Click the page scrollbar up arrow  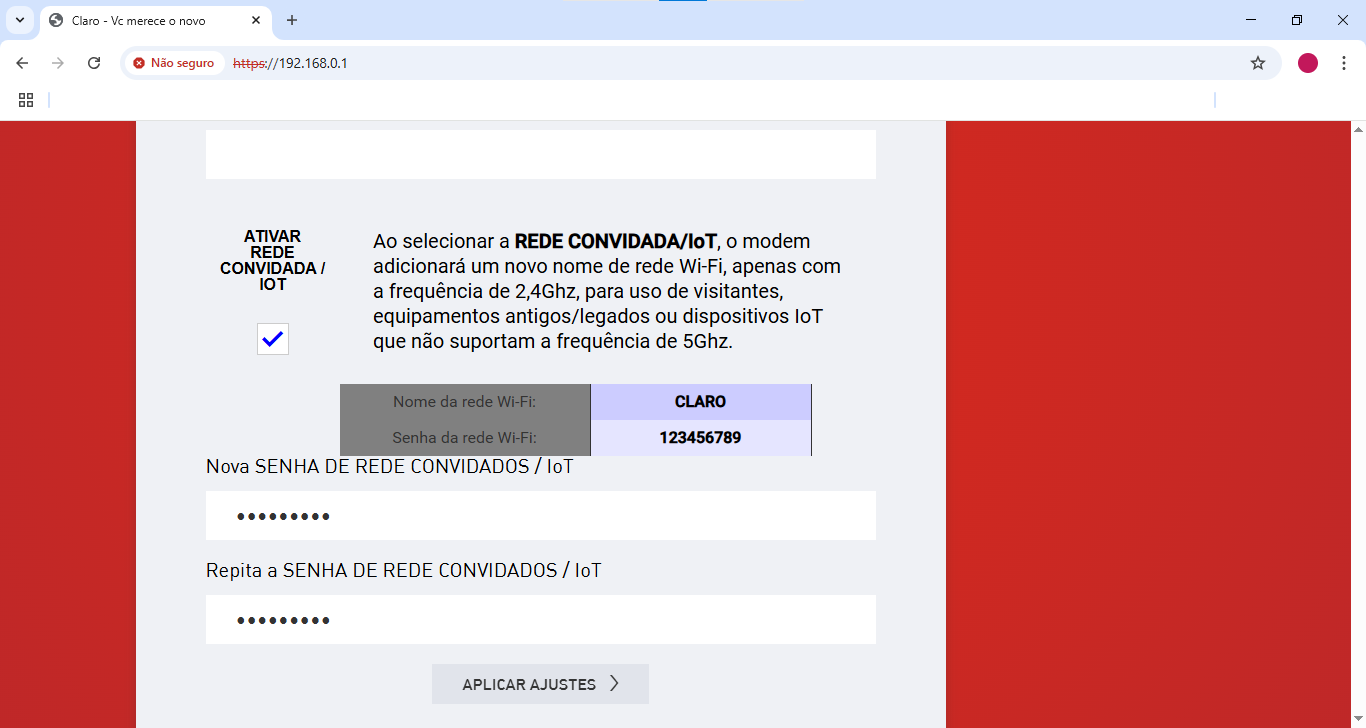pos(1358,130)
